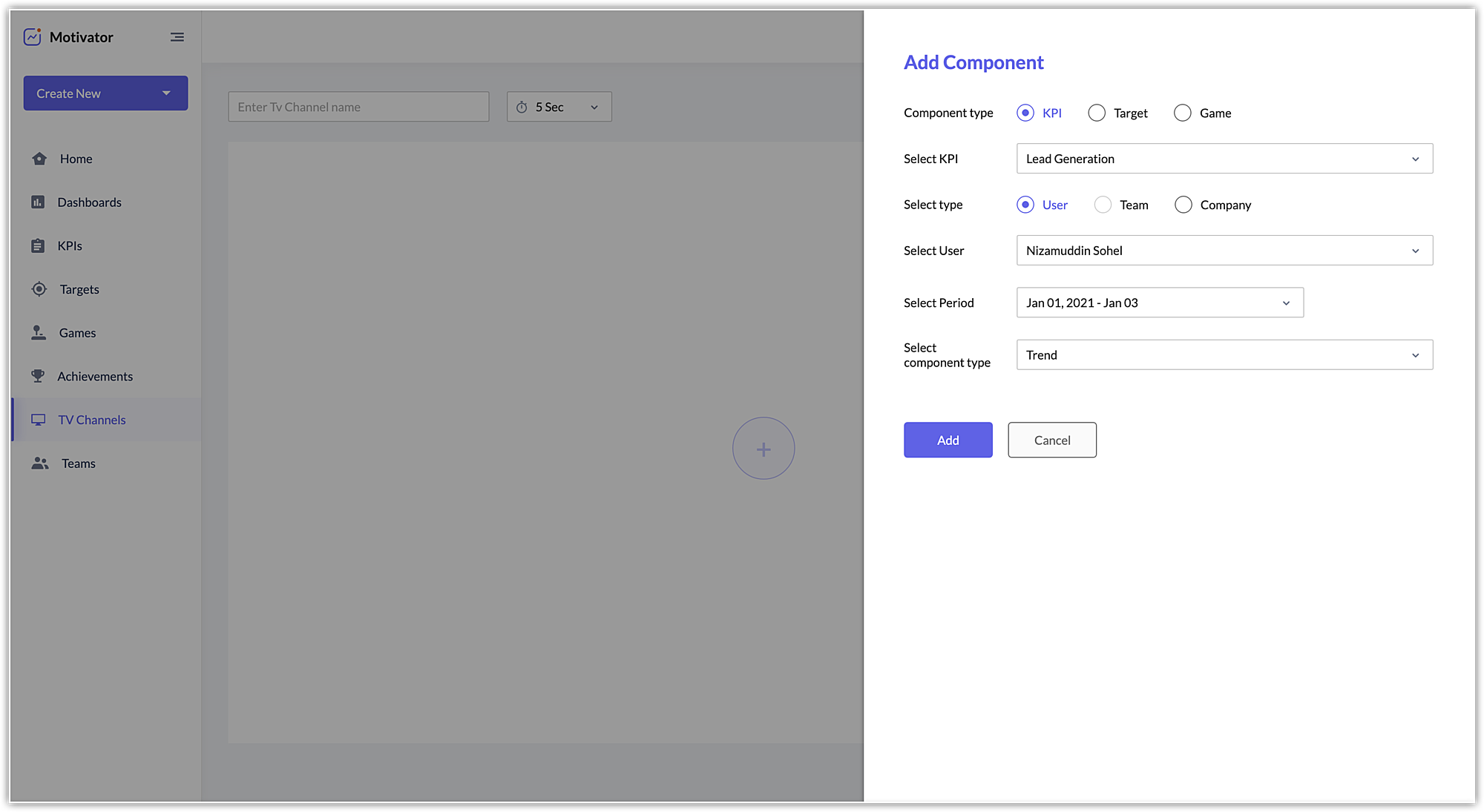
Task: Open the Select KPI Lead Generation dropdown
Action: coord(1224,159)
